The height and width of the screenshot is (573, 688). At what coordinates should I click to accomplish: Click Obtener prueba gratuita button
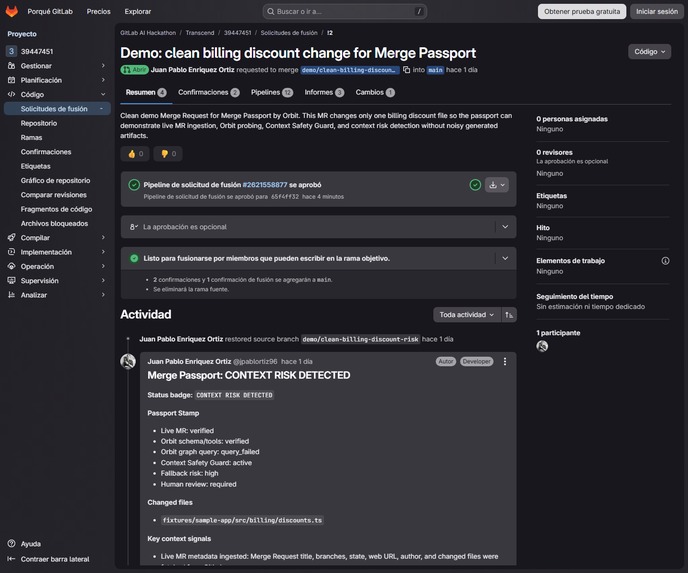pos(582,11)
